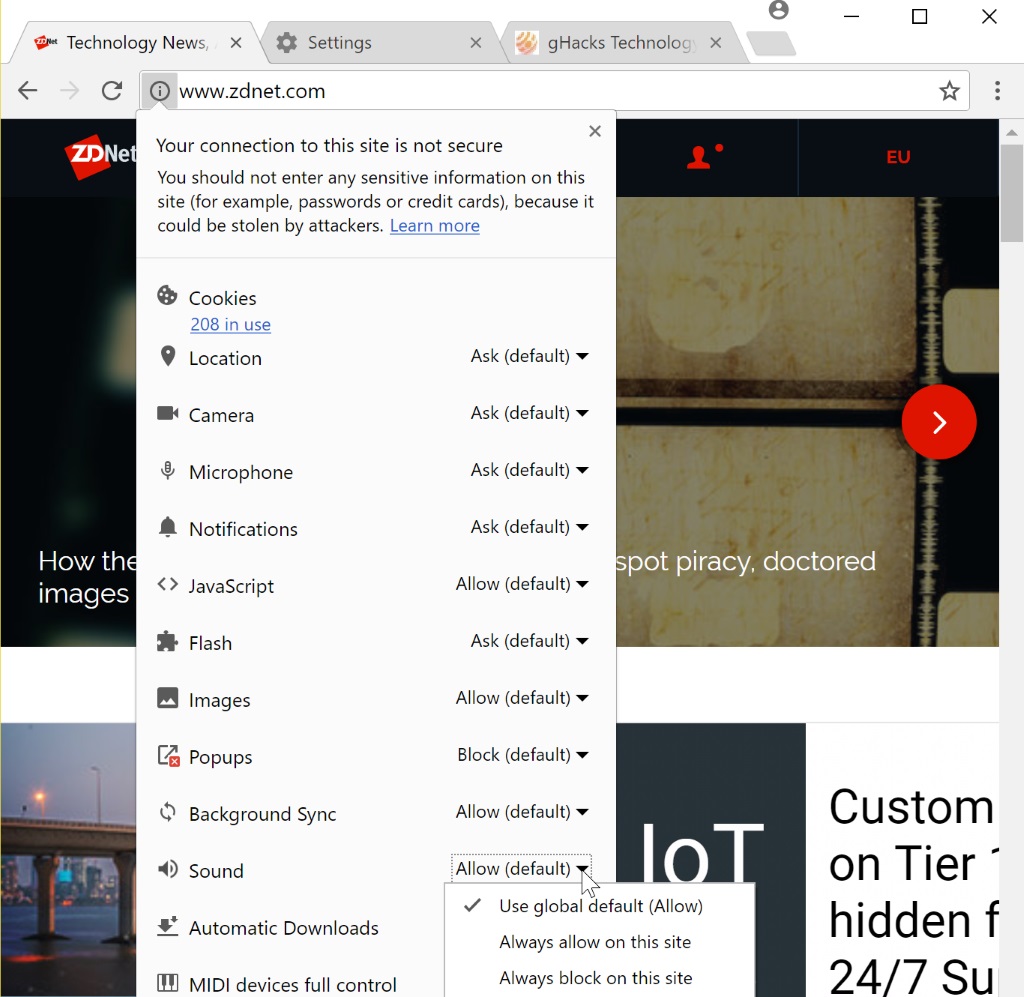This screenshot has height=997, width=1024.
Task: Click 'Your connection to this site is not secure'
Action: [329, 146]
